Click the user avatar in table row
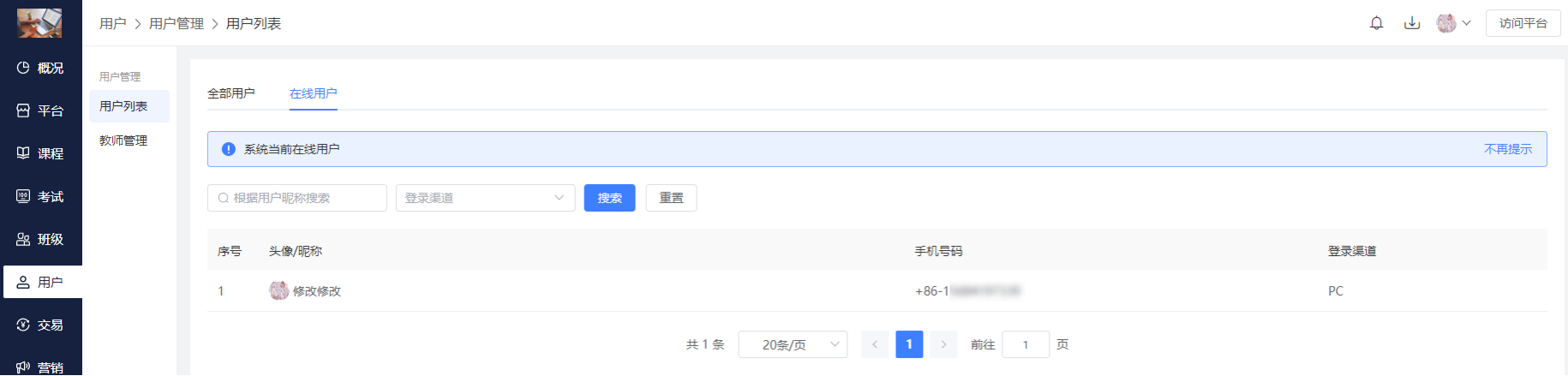 [x=278, y=290]
